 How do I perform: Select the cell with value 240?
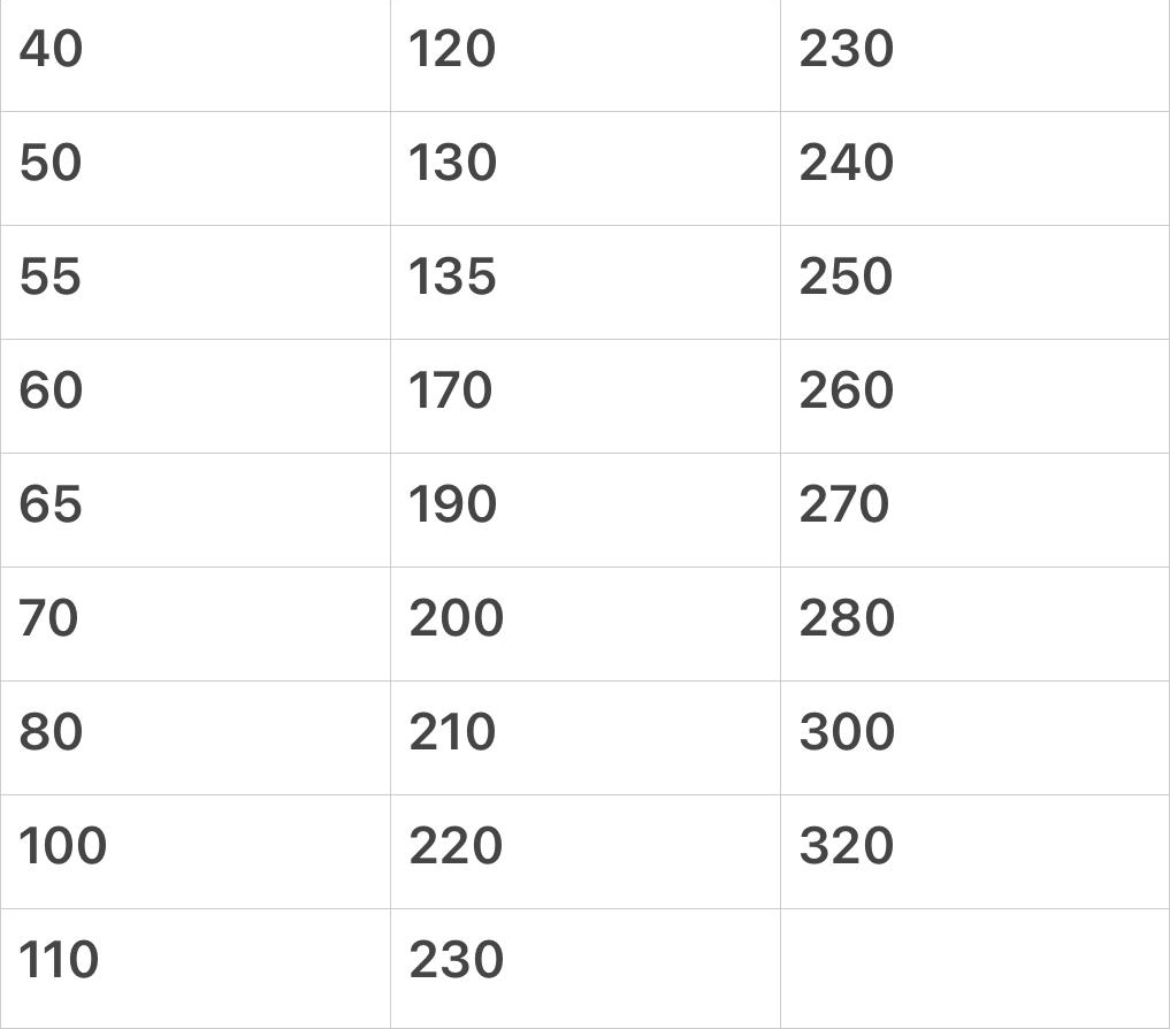point(846,164)
